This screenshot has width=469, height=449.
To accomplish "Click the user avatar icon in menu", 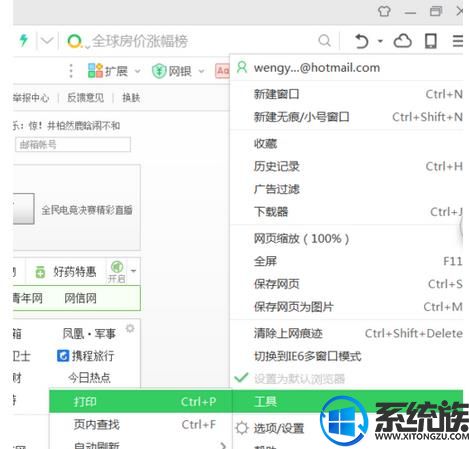I will tap(242, 68).
